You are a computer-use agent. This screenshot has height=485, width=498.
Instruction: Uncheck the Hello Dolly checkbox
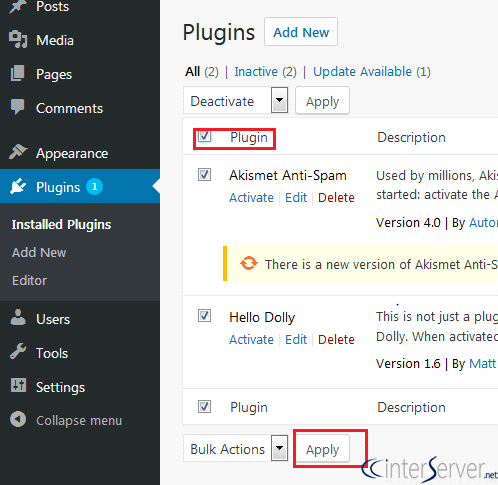tap(204, 316)
